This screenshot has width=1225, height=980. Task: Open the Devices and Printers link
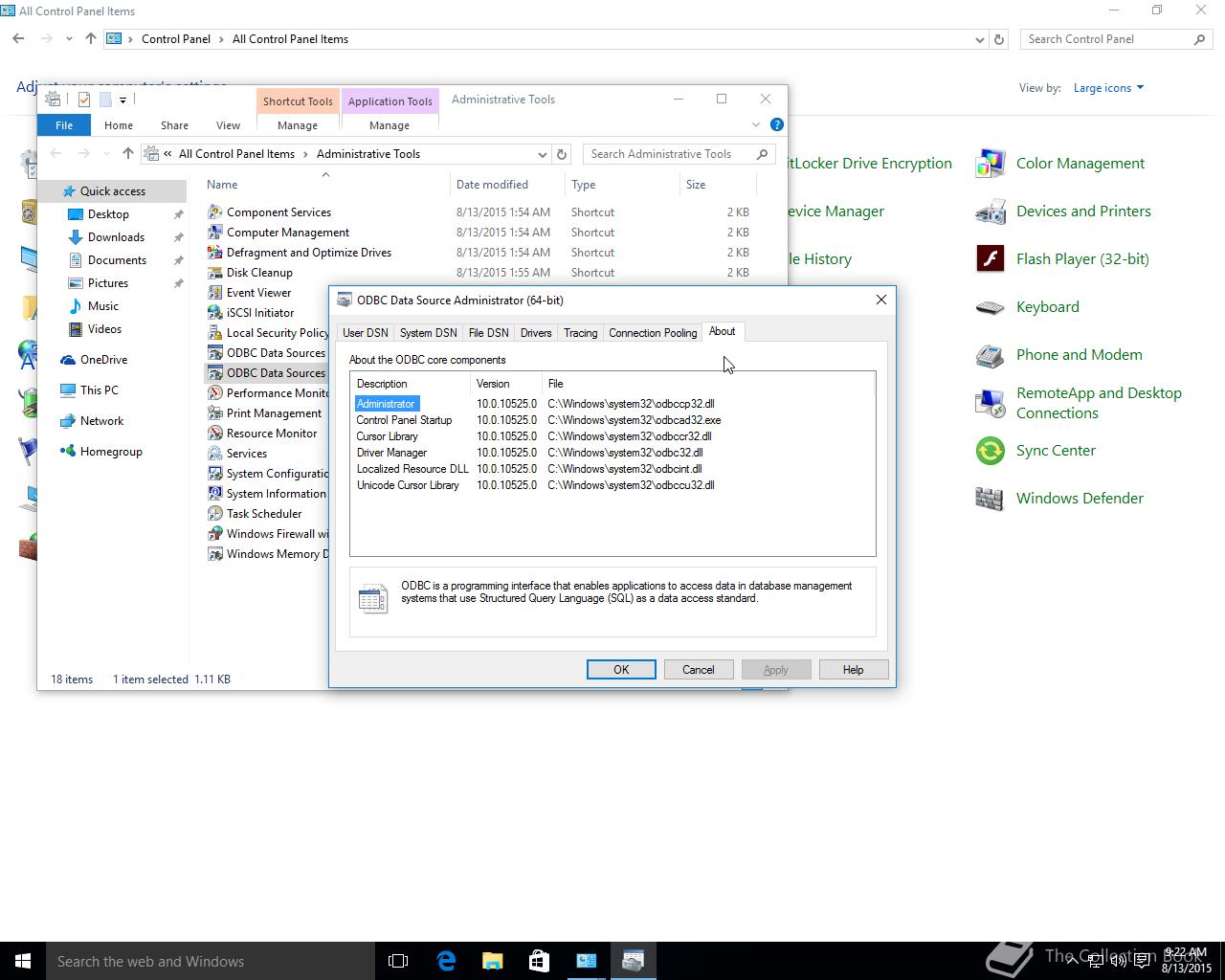[1083, 212]
